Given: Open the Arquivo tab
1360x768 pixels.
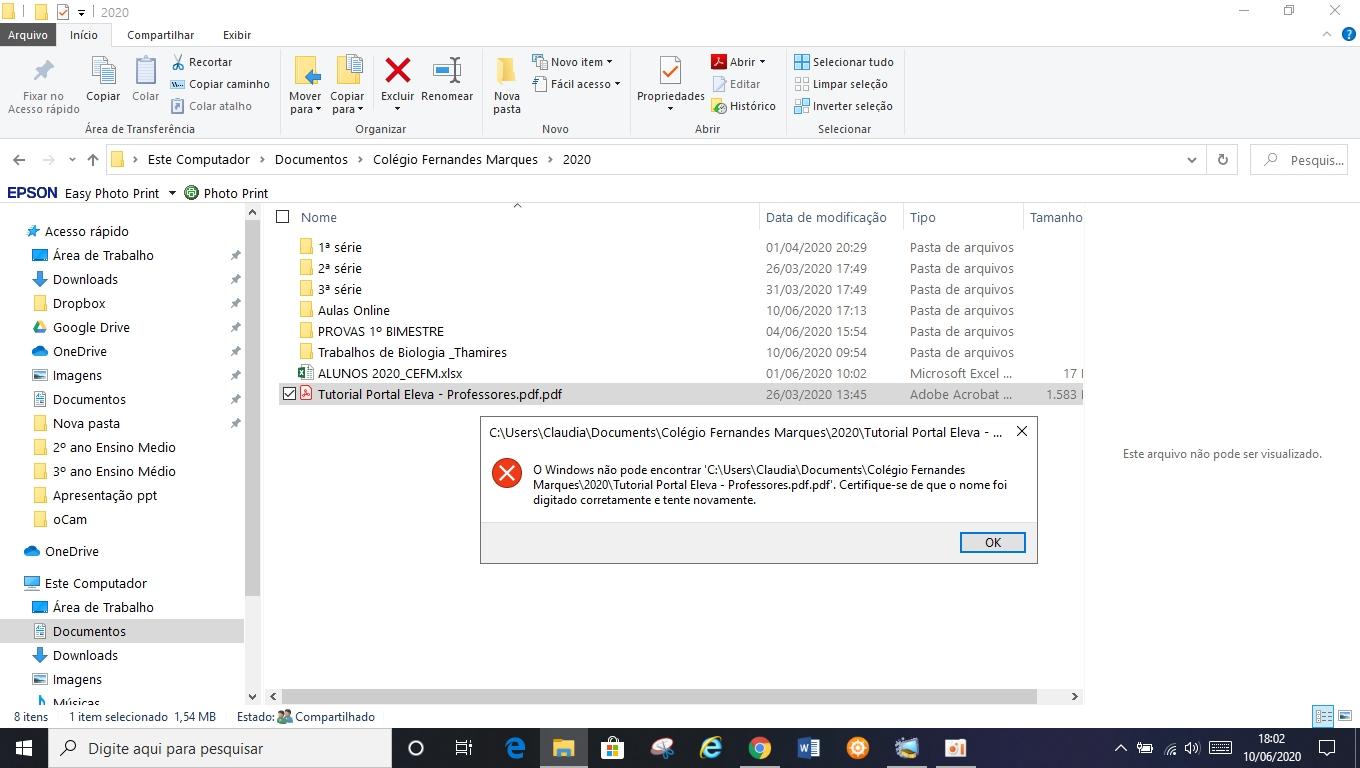Looking at the screenshot, I should pyautogui.click(x=28, y=35).
